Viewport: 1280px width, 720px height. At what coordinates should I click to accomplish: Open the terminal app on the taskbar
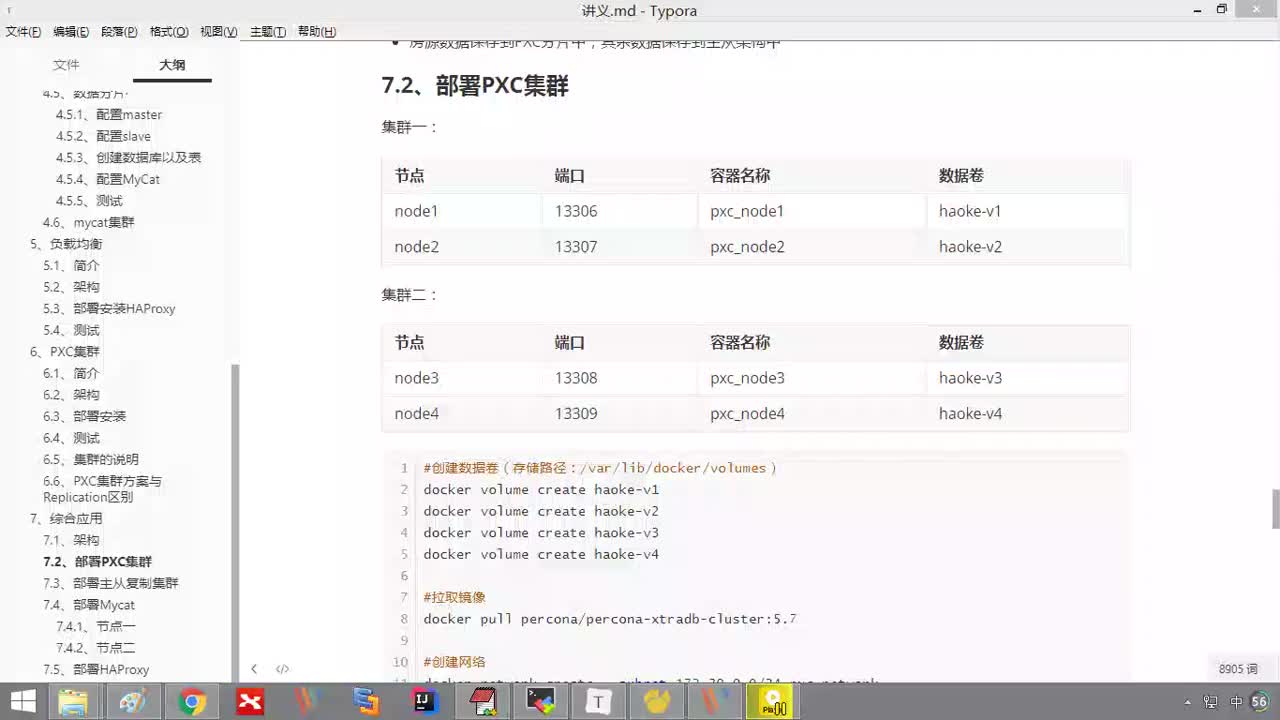point(541,702)
